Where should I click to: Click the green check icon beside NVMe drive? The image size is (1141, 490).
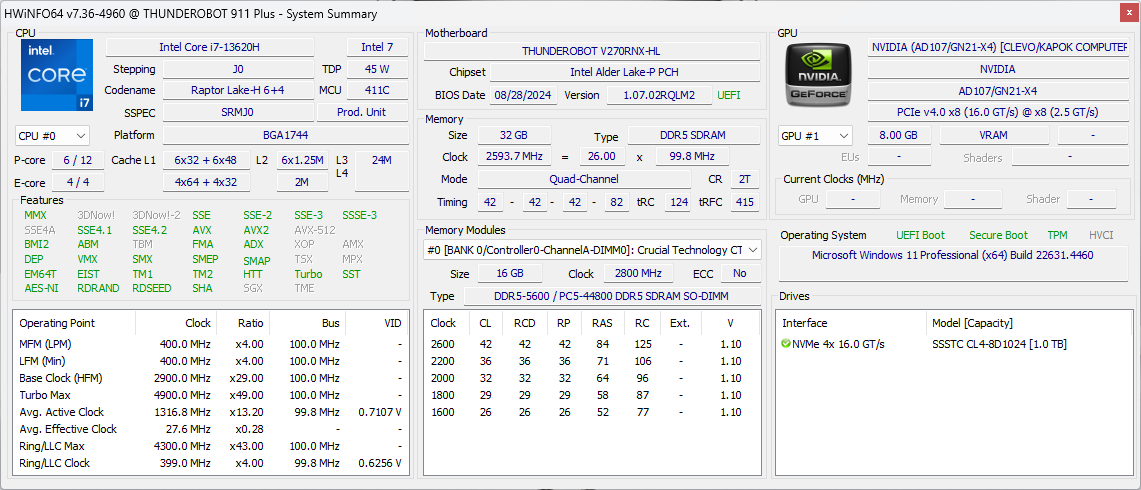786,344
